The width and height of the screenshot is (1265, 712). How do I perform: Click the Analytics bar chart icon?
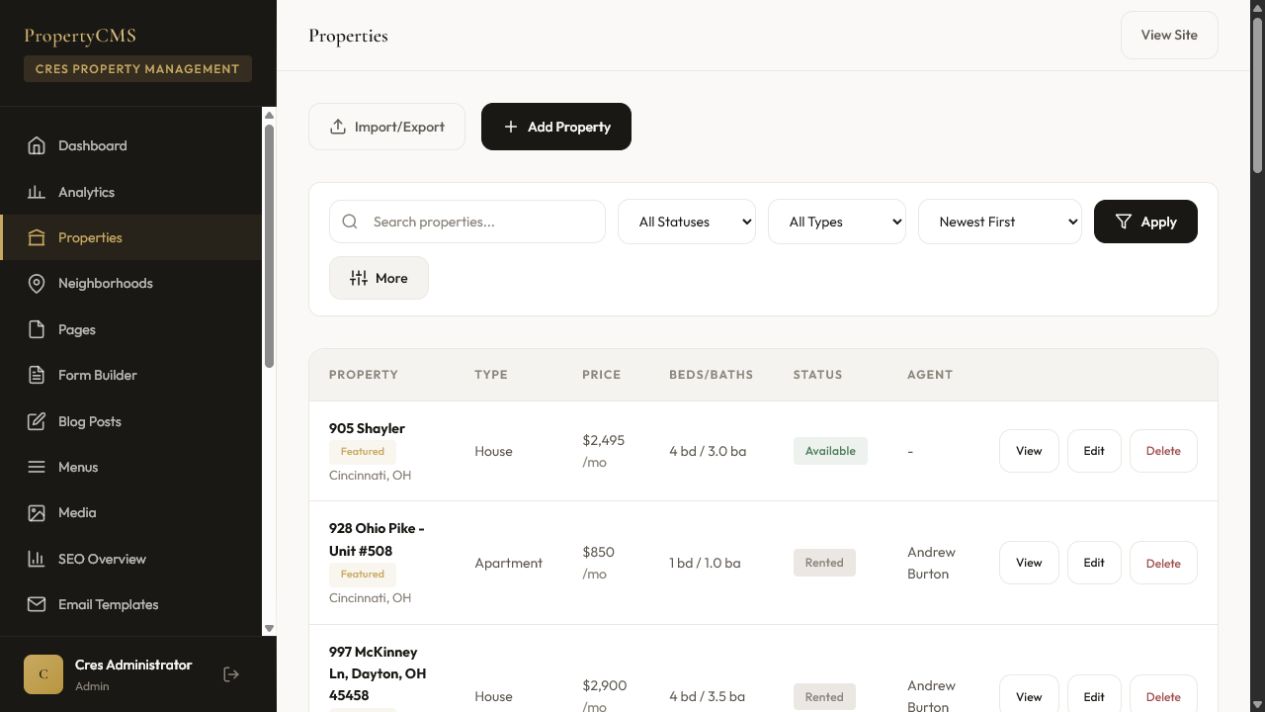(36, 192)
